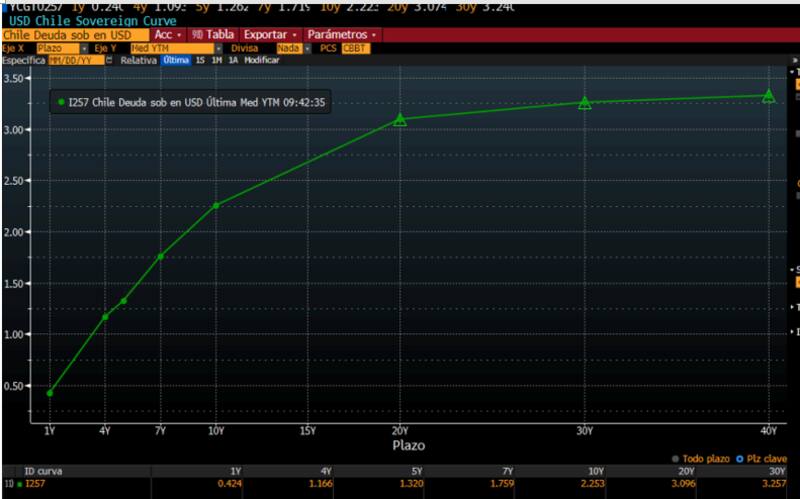Expand the Acc dropdown menu
800x499 pixels.
pos(168,34)
